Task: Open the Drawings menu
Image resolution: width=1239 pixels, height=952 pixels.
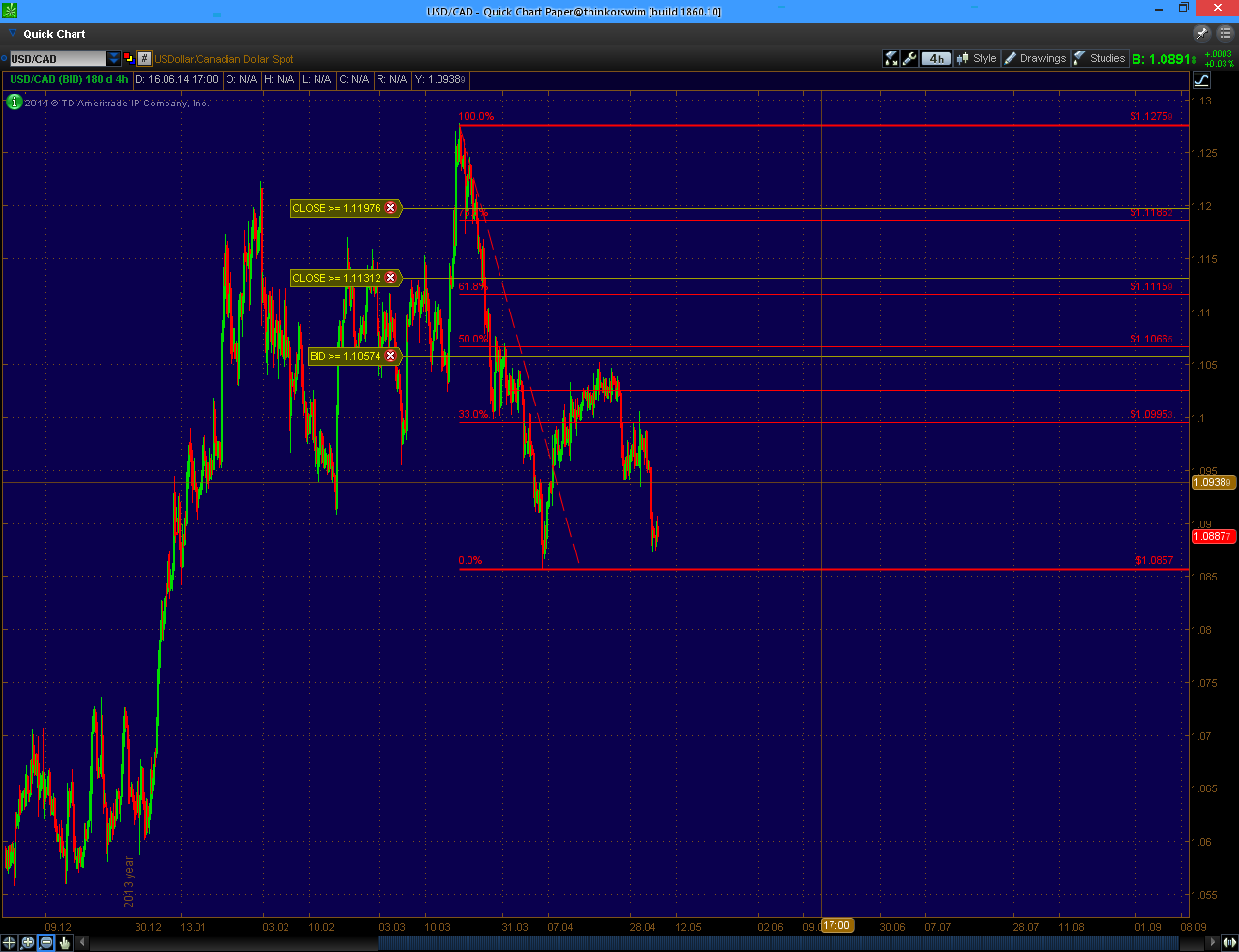Action: tap(1034, 58)
